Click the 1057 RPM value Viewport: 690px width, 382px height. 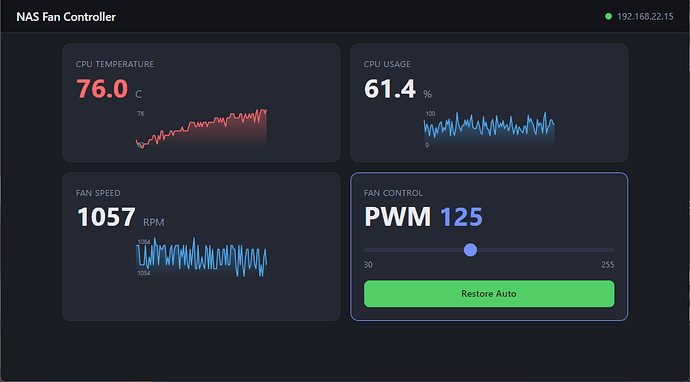pos(106,217)
